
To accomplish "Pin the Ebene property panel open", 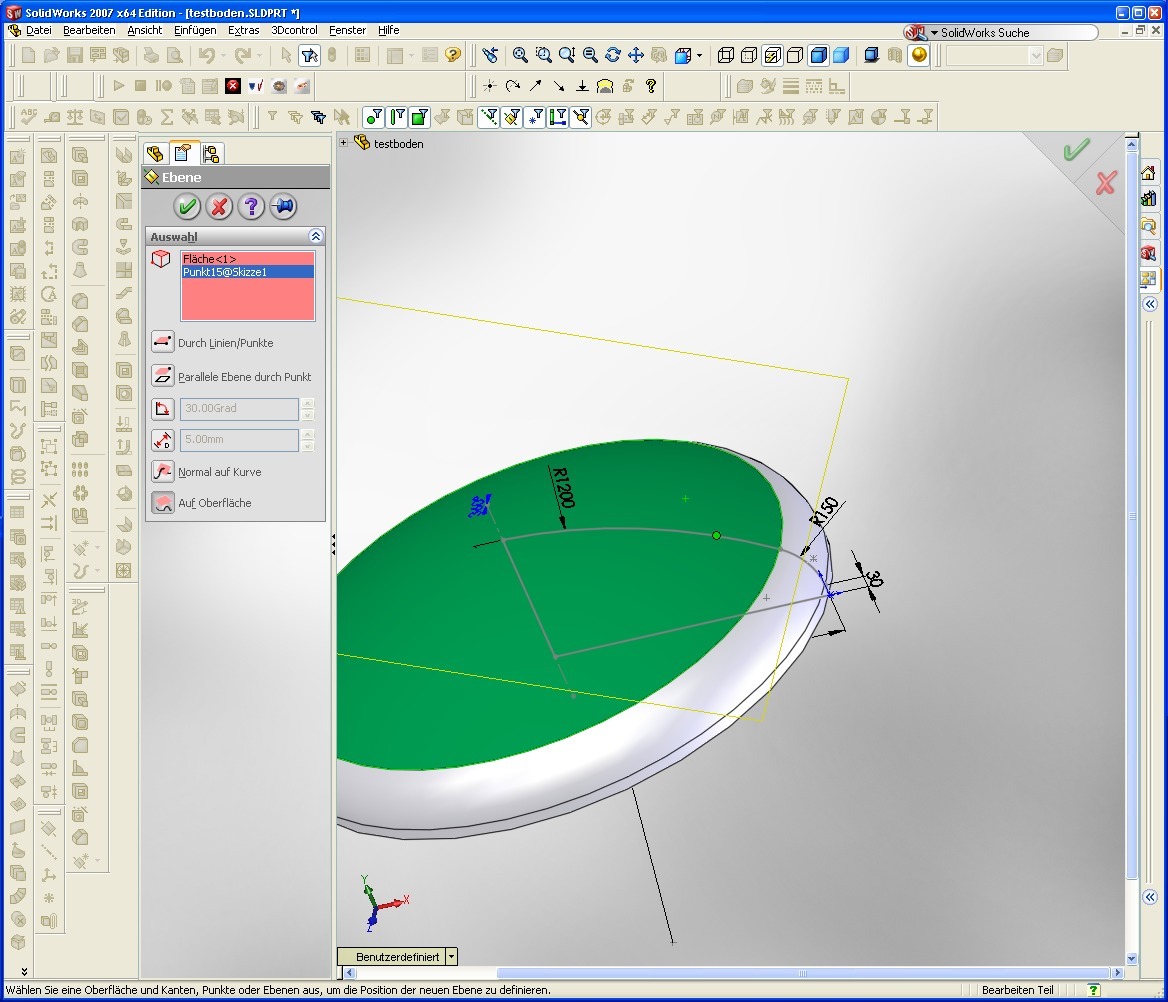I will (x=283, y=207).
